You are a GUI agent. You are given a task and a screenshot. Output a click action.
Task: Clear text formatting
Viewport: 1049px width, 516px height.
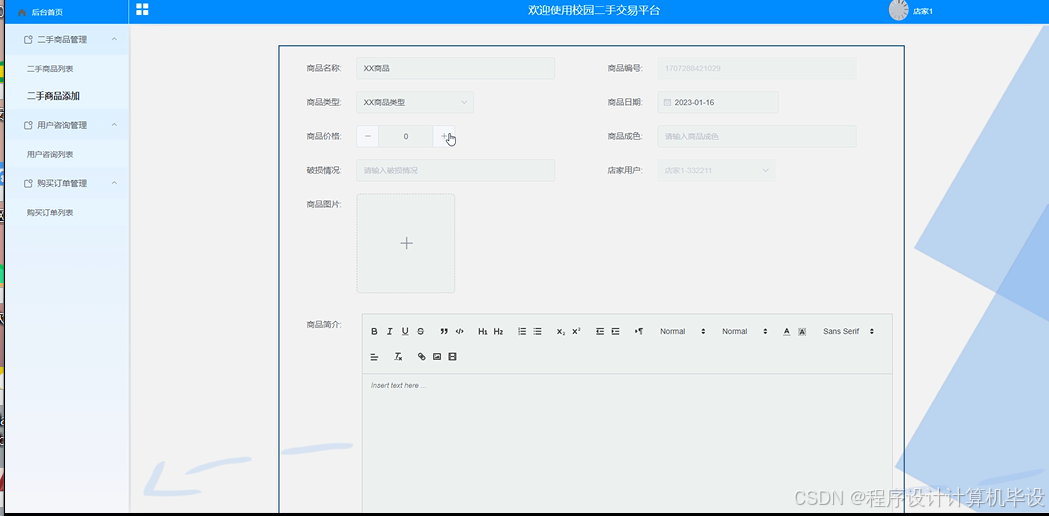(398, 357)
